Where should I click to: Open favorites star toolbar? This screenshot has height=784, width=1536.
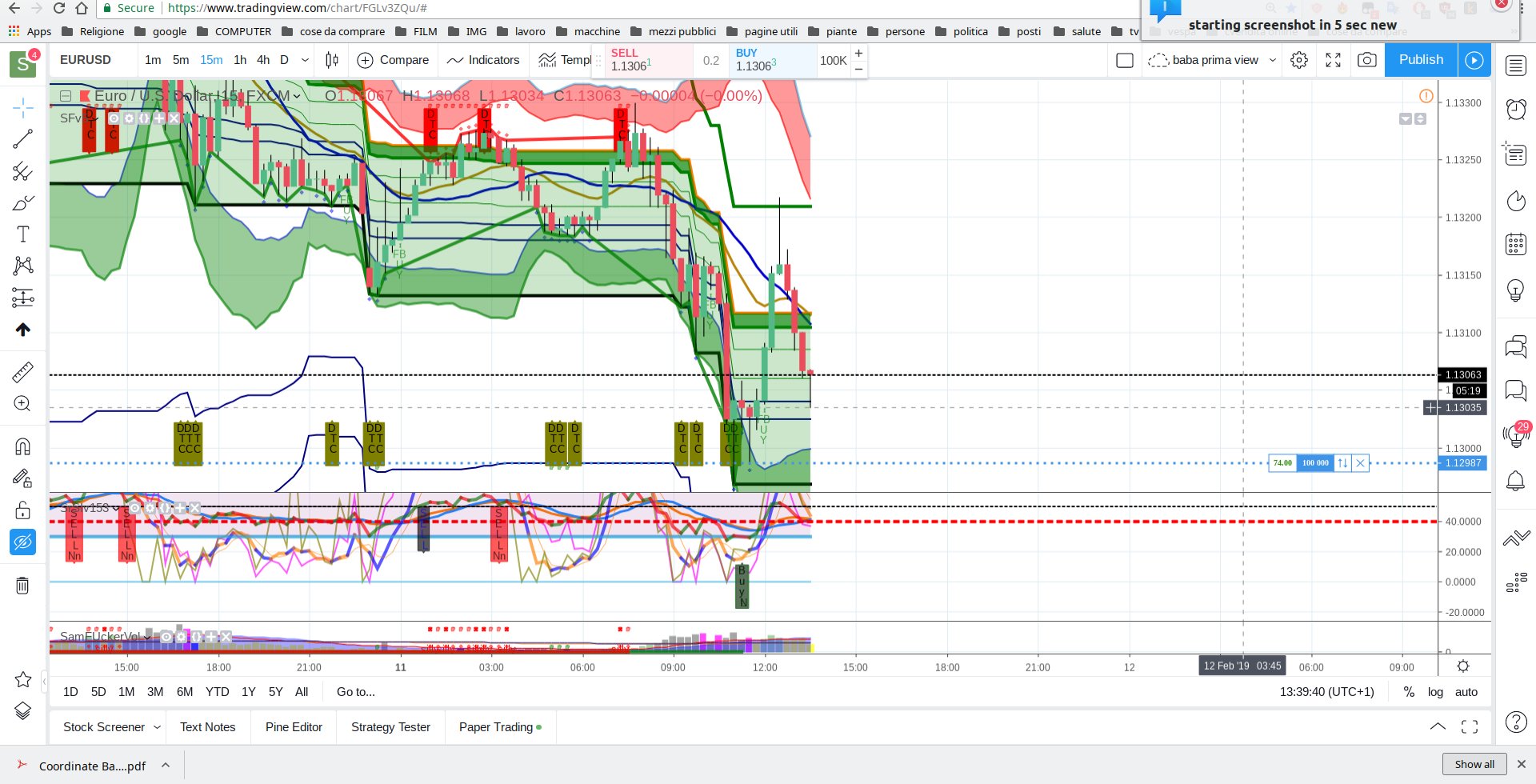pos(22,680)
